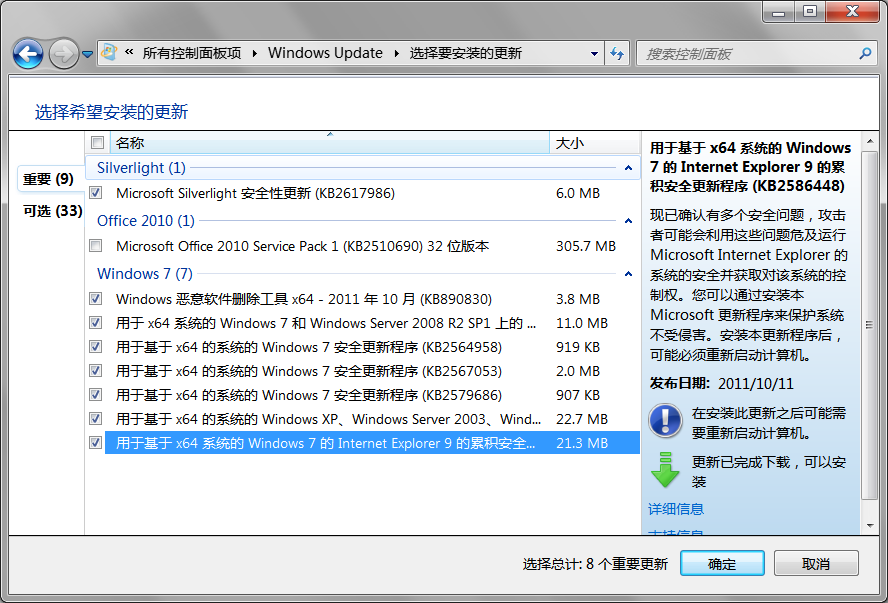Uncheck the Windows Server 2008 R2 SP1 update
The image size is (888, 603).
pos(96,323)
